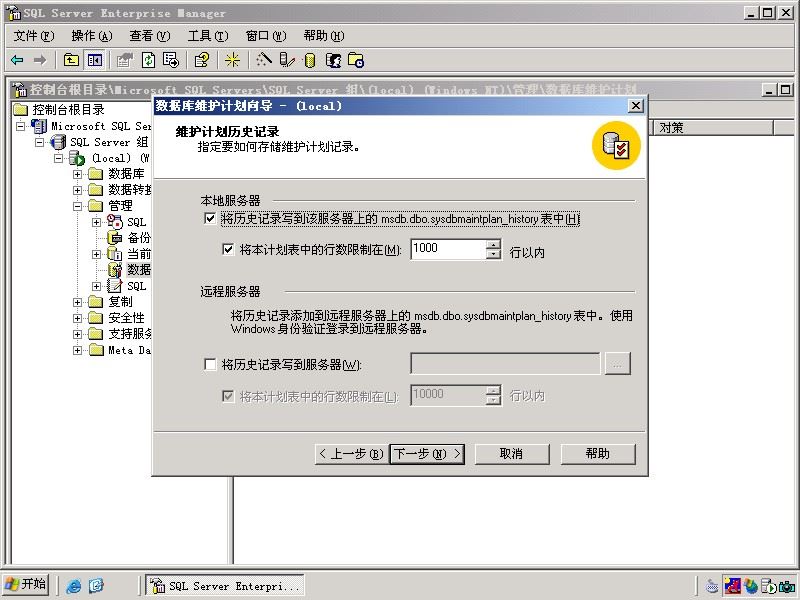Click the remote server name input field
The image size is (800, 600).
coord(505,364)
